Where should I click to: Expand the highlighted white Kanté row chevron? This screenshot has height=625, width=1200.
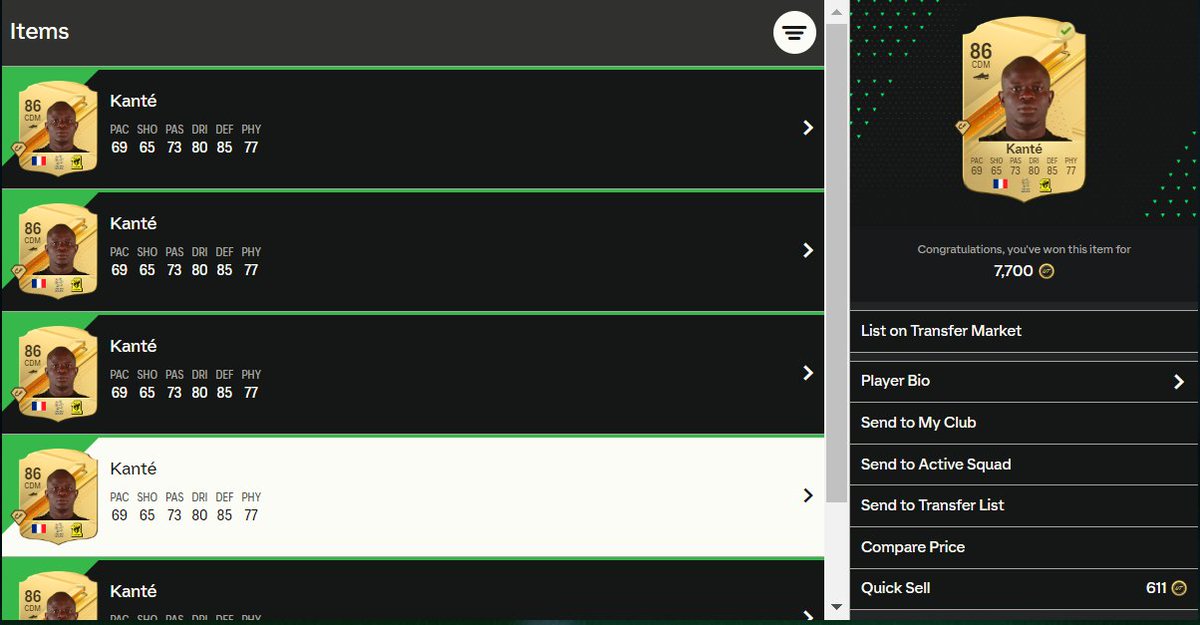tap(808, 495)
